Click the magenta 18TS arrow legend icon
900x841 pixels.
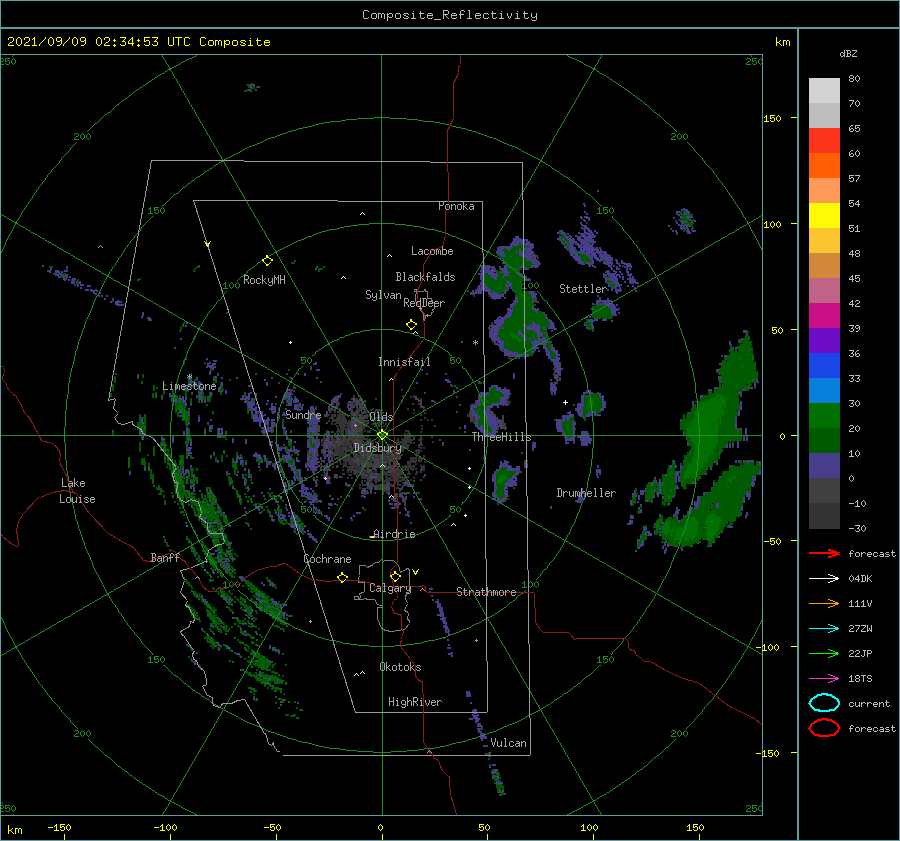pos(824,679)
